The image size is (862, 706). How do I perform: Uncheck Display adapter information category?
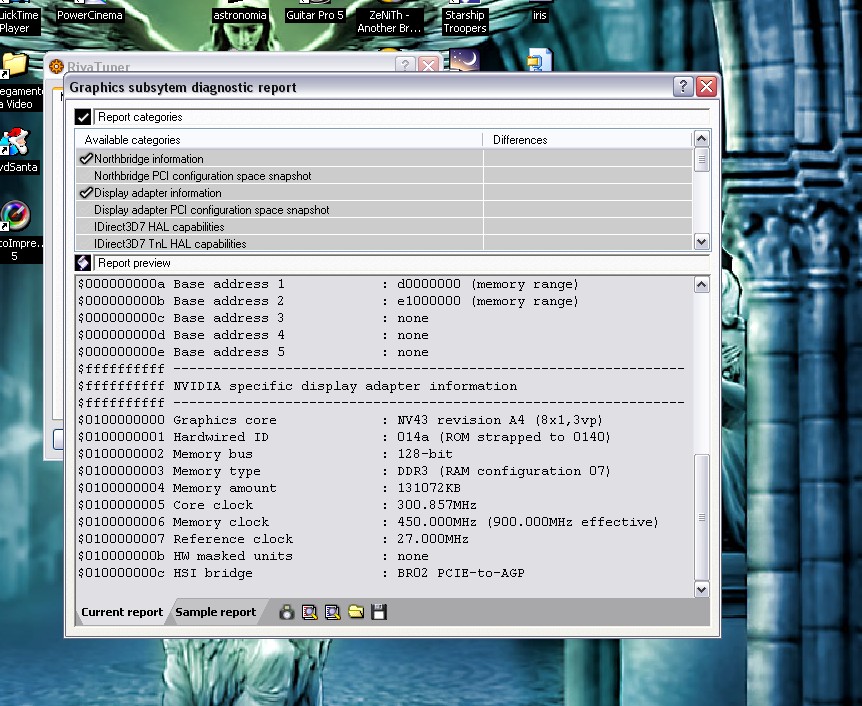click(86, 193)
